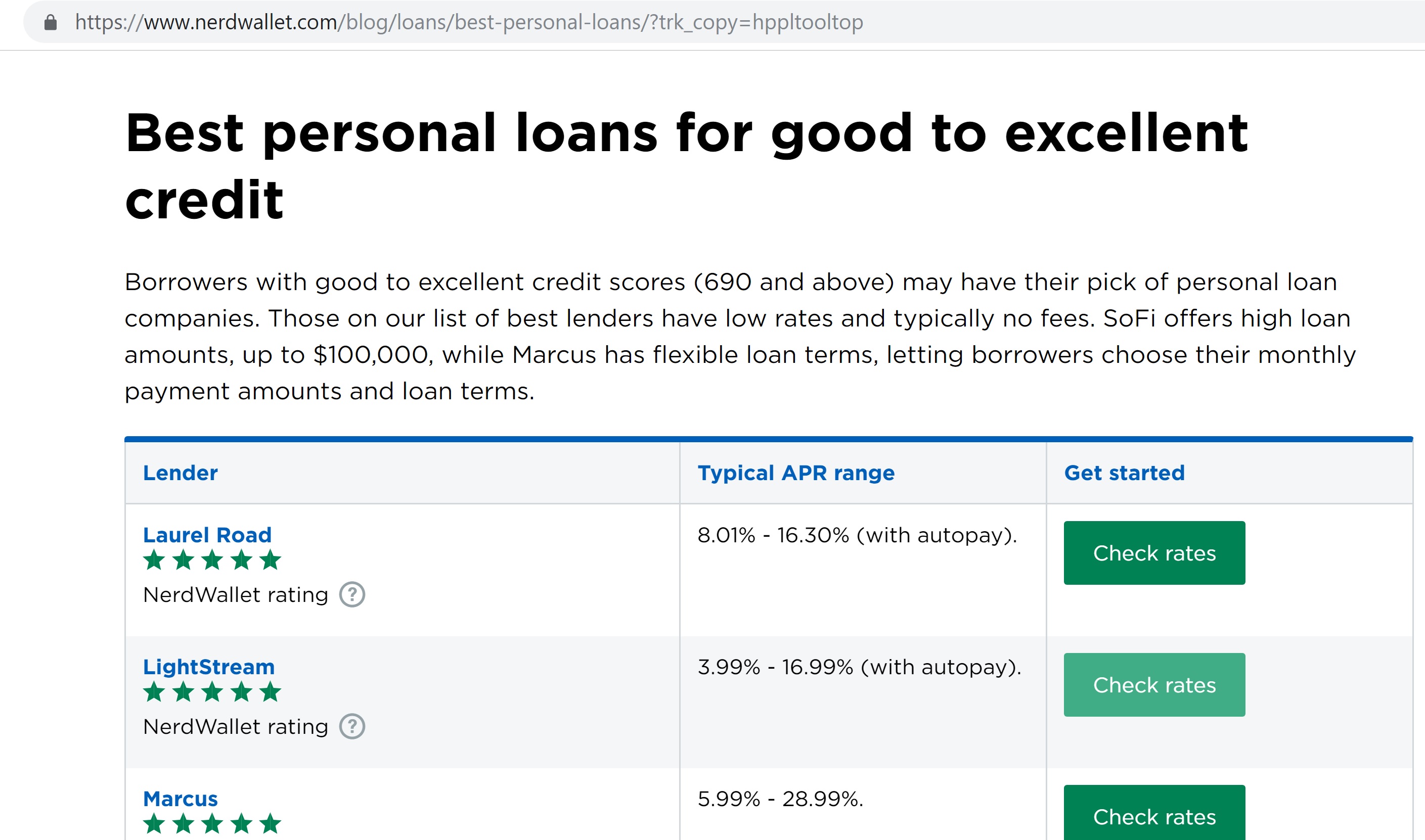1425x840 pixels.
Task: Click Laurel Road's five-star rating
Action: click(212, 560)
